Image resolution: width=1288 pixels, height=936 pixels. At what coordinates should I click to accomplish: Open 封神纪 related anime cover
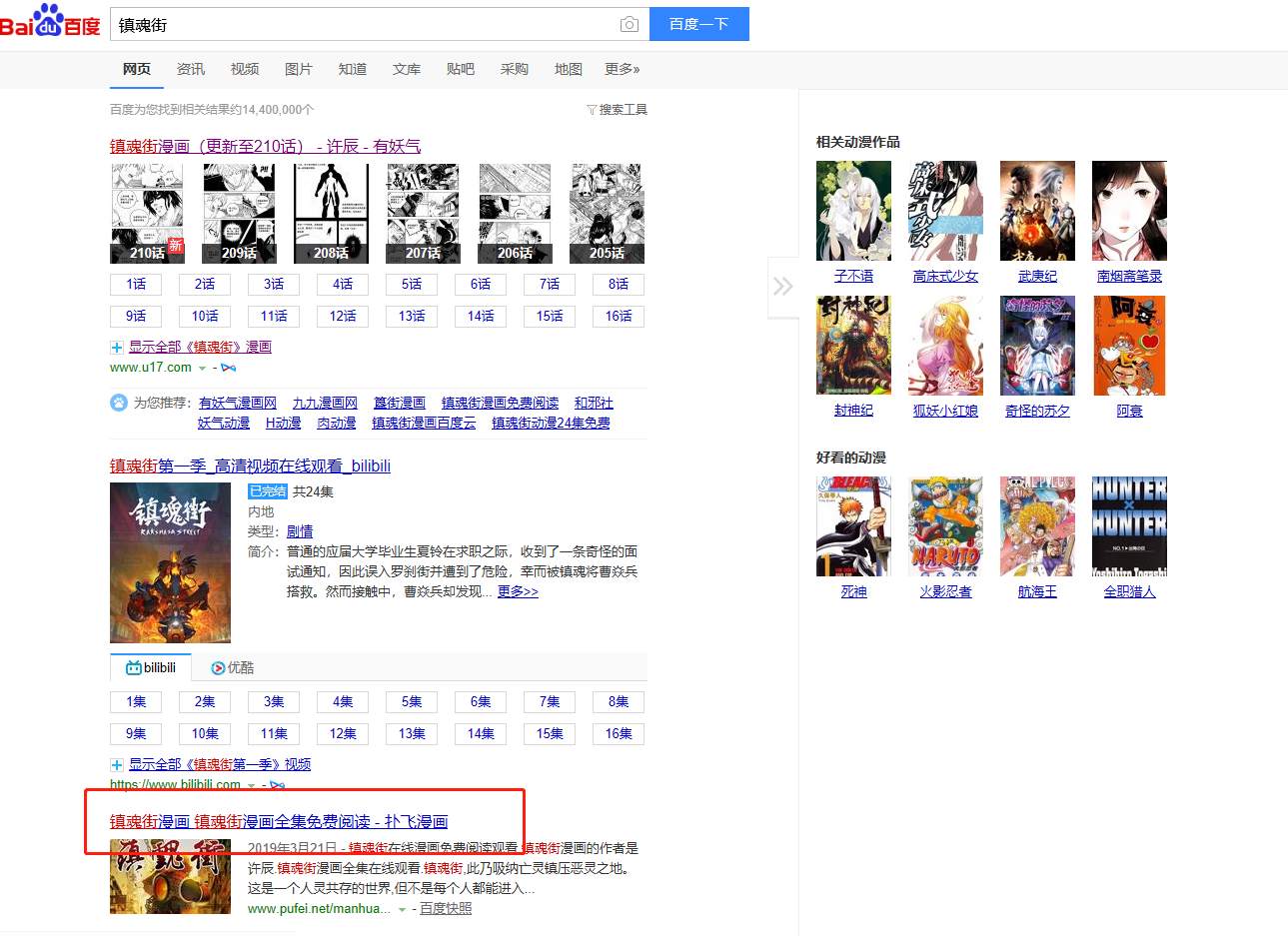pyautogui.click(x=853, y=346)
